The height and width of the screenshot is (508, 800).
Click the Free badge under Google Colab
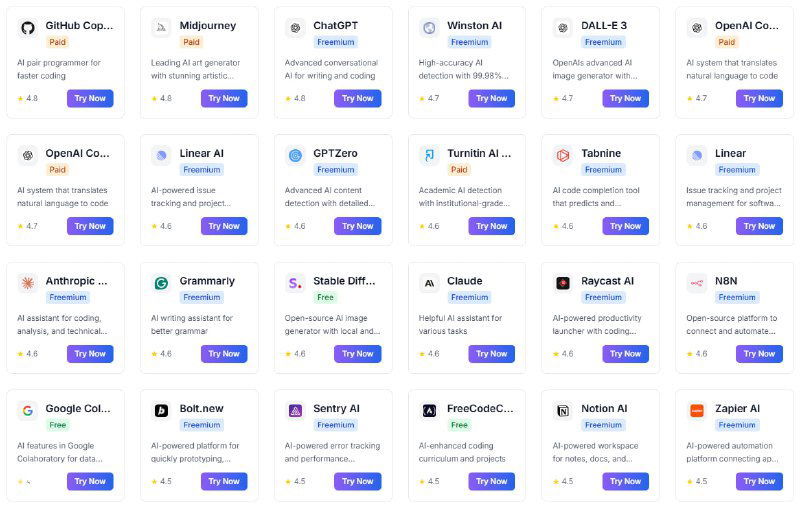57,425
